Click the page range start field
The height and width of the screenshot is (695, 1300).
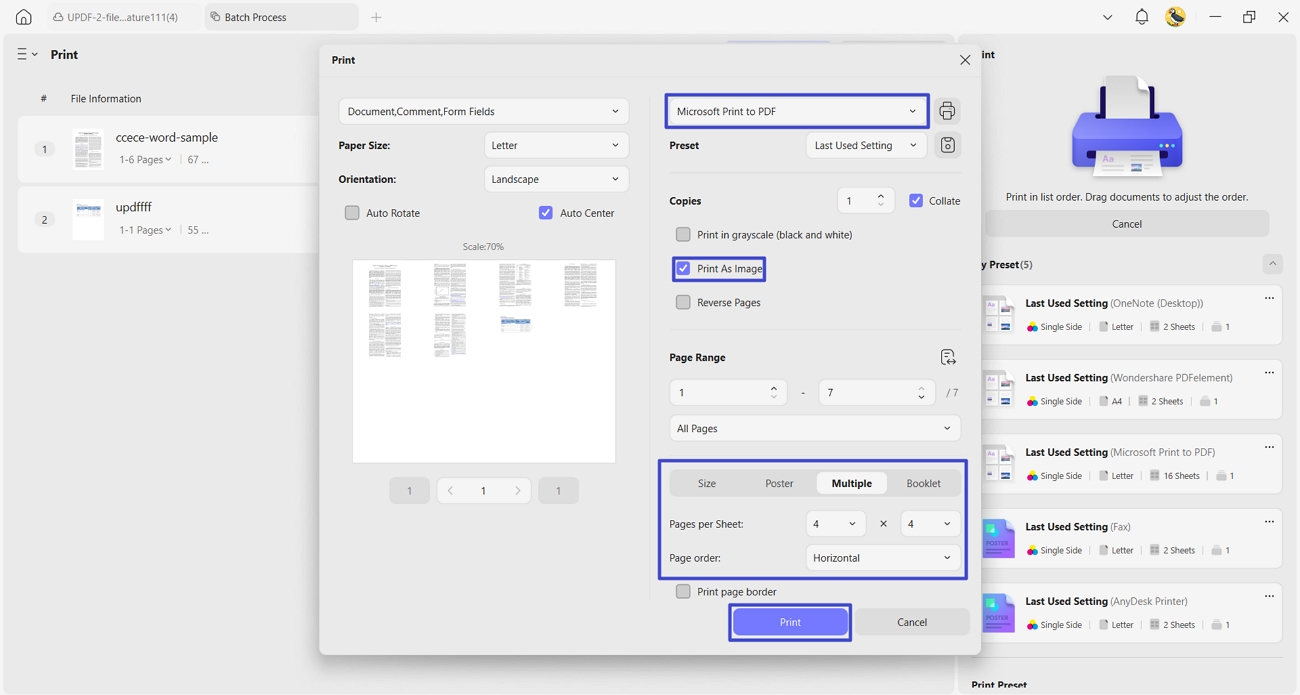pos(728,393)
